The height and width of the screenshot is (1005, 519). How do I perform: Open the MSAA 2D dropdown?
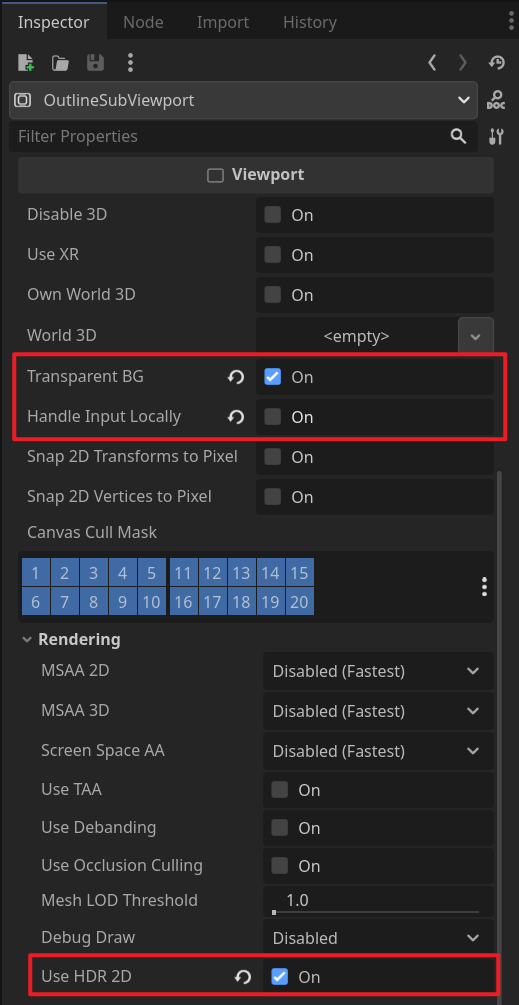point(378,671)
